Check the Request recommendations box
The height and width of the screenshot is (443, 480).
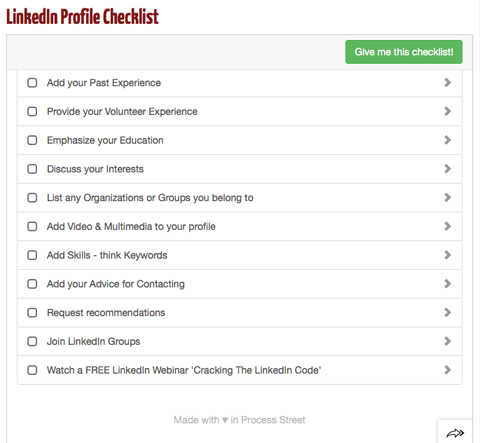tap(32, 313)
